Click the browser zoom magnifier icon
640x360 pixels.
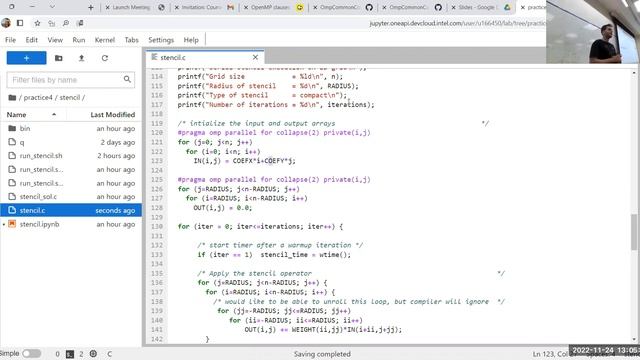tap(66, 23)
